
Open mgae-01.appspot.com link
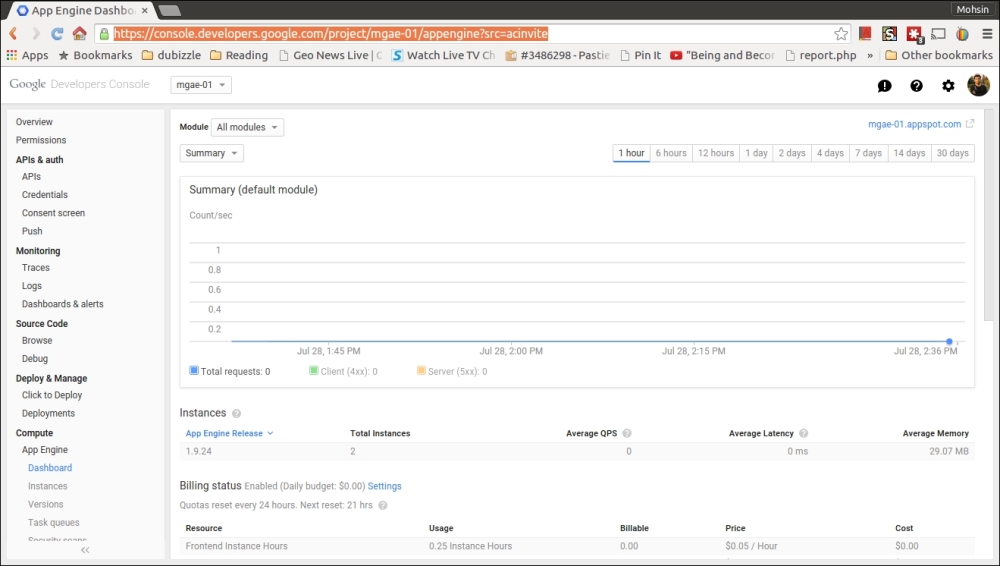coord(915,124)
